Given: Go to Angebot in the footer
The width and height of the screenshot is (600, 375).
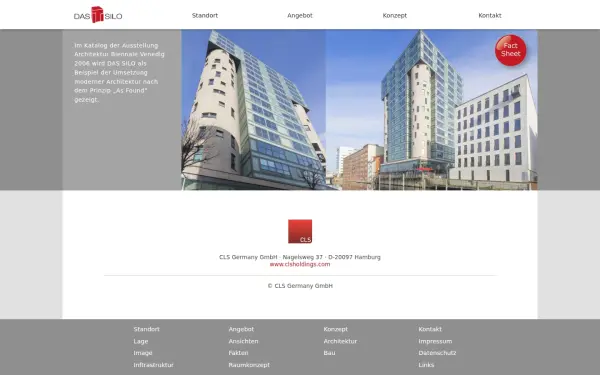Looking at the screenshot, I should coord(241,329).
